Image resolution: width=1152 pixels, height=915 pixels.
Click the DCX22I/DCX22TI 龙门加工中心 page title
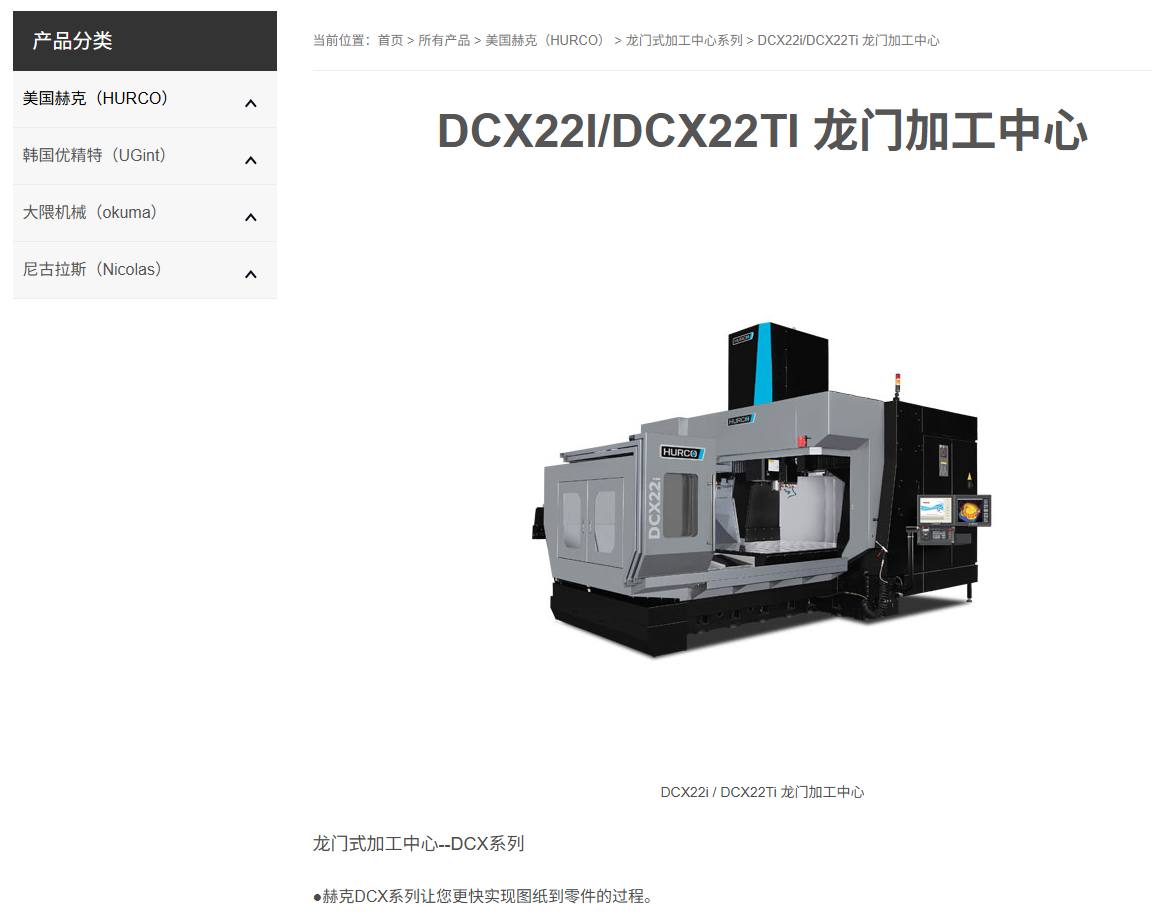(x=762, y=131)
